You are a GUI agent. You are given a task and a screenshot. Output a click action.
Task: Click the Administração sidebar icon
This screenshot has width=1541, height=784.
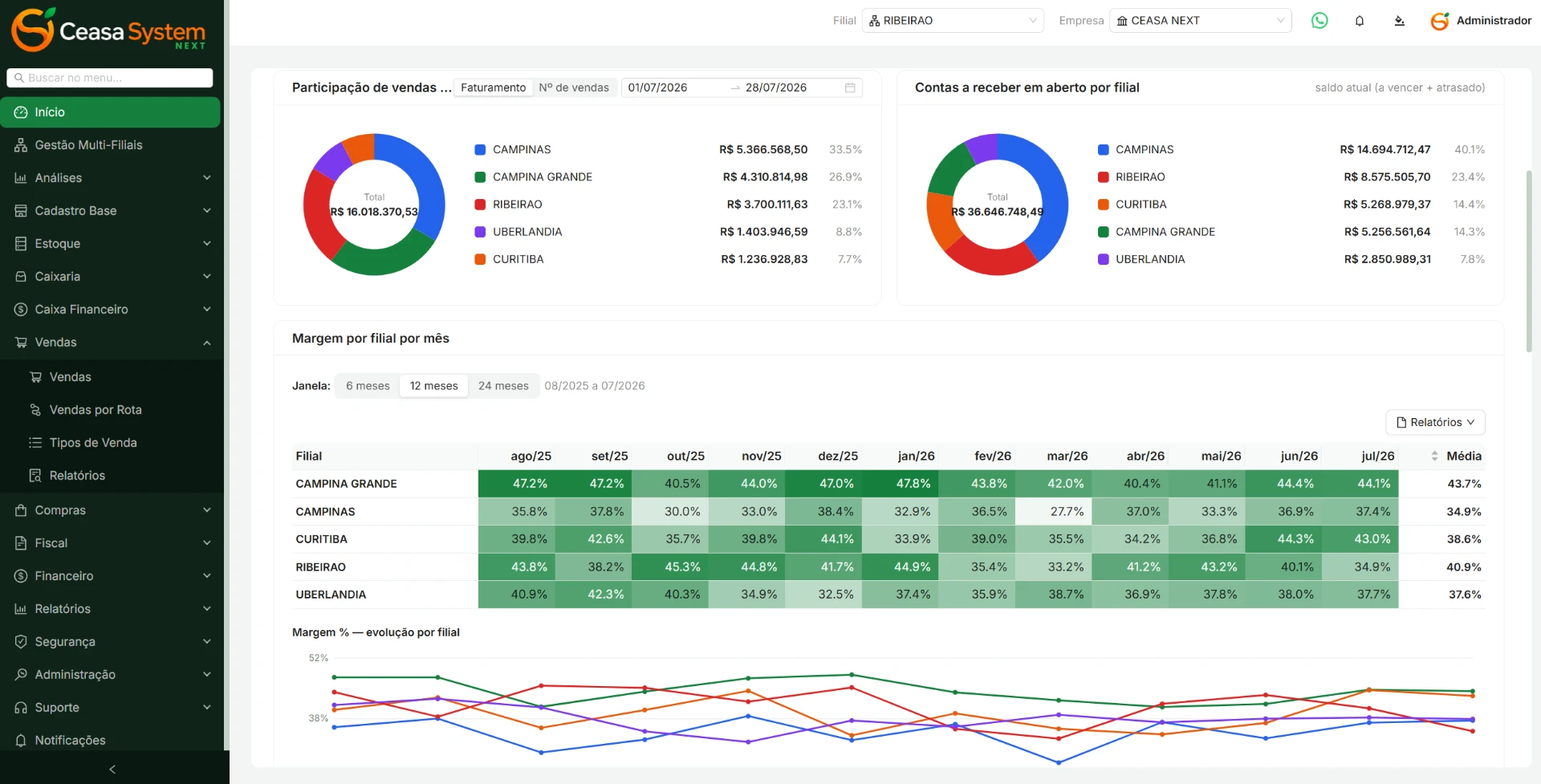coord(21,675)
